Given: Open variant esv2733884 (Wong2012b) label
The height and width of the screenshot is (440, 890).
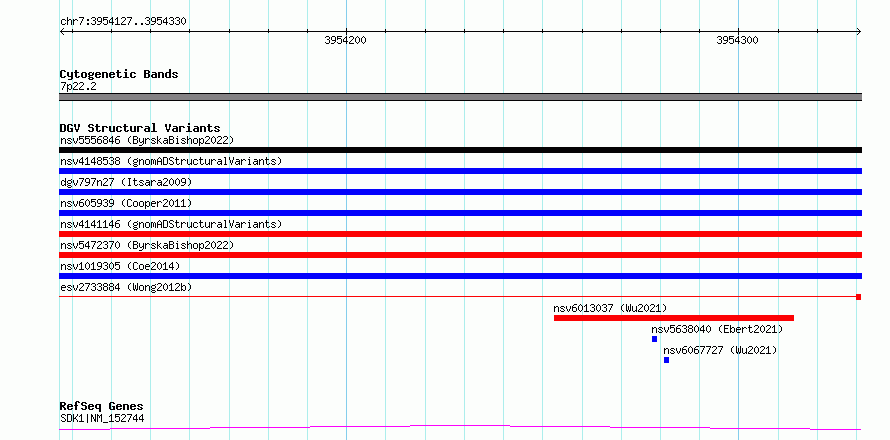Looking at the screenshot, I should tap(126, 287).
